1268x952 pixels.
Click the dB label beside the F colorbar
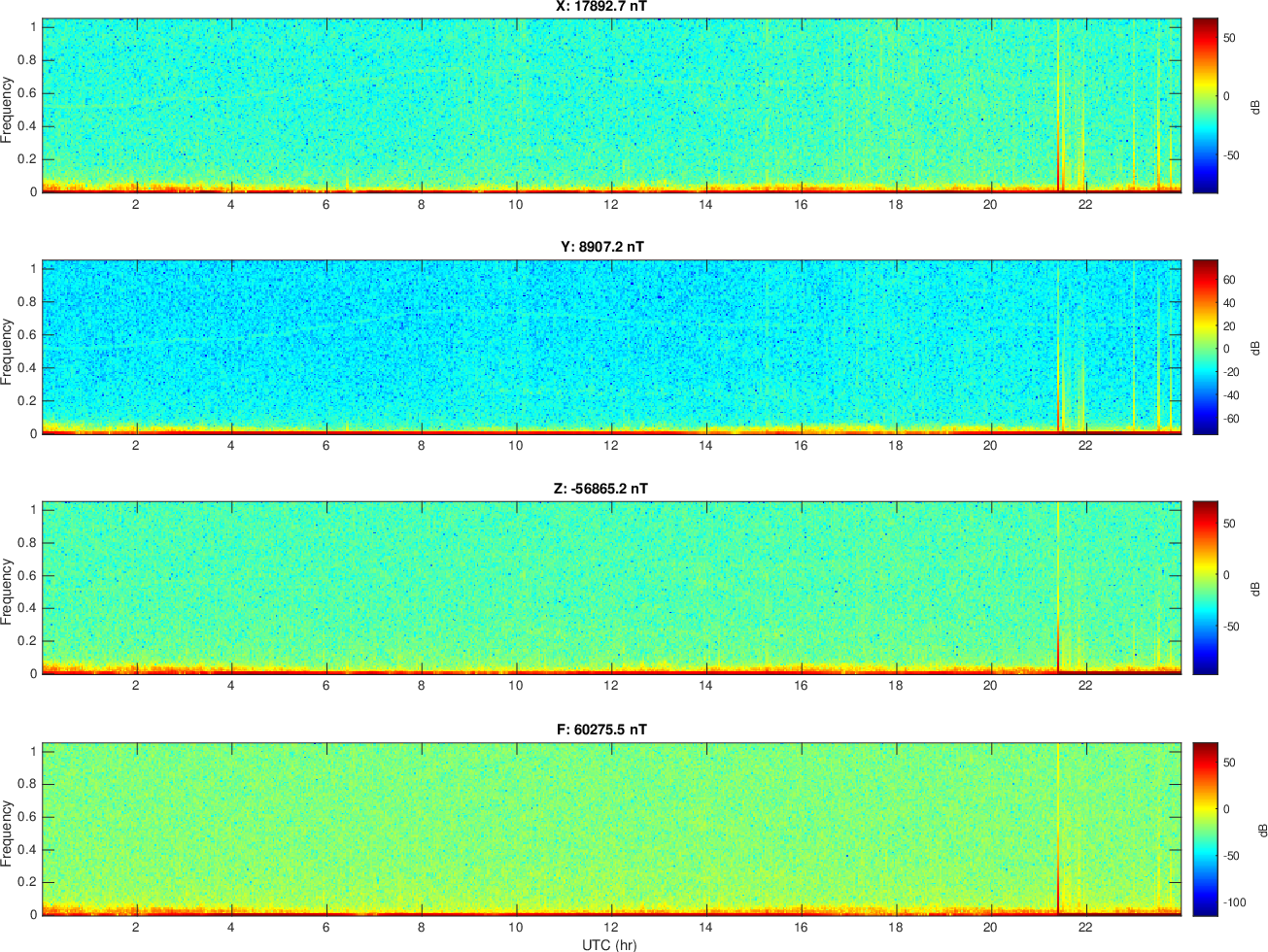tap(1260, 829)
